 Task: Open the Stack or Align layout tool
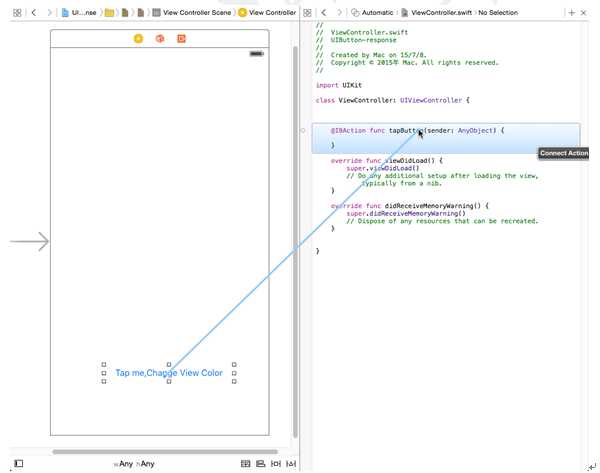(246, 464)
